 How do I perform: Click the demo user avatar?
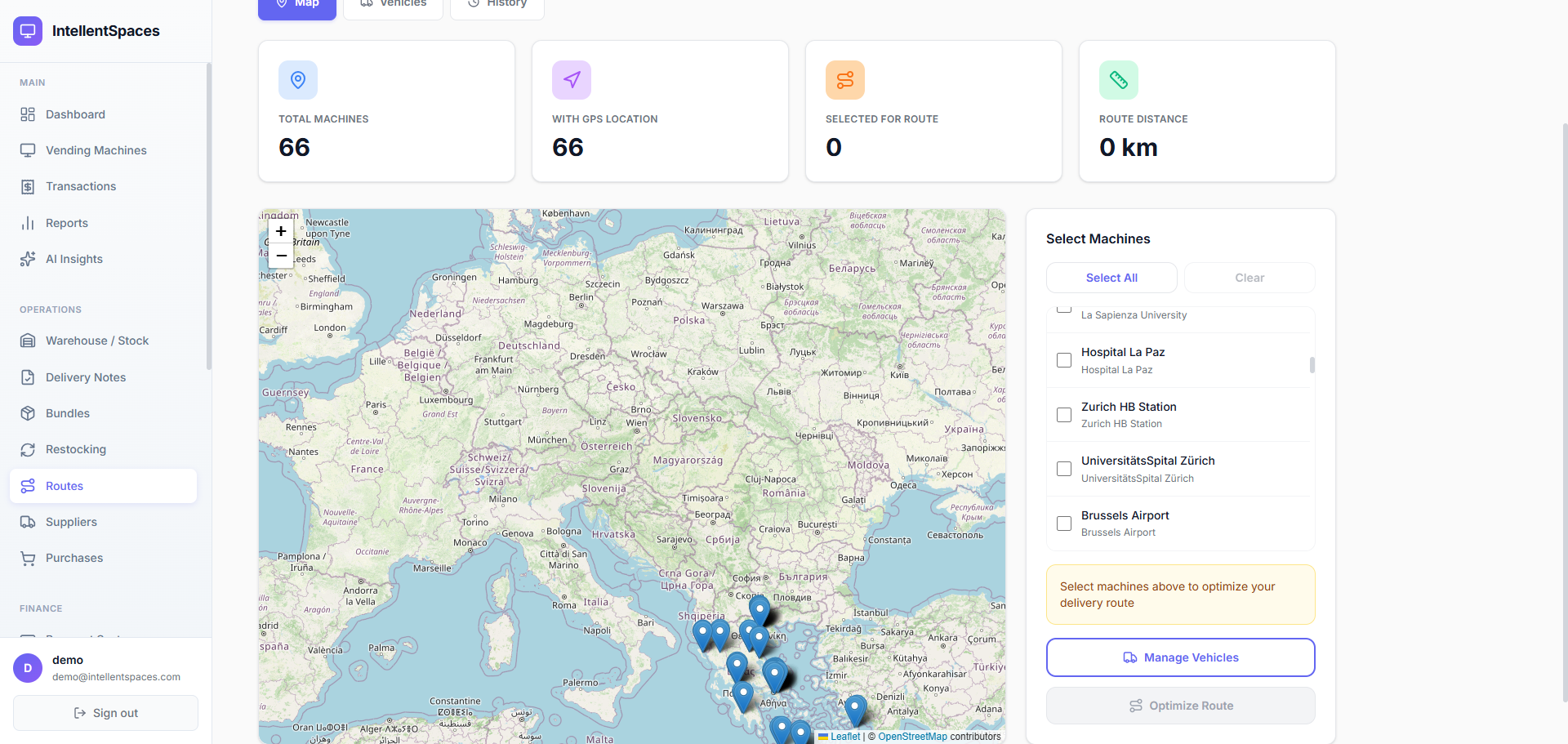28,668
